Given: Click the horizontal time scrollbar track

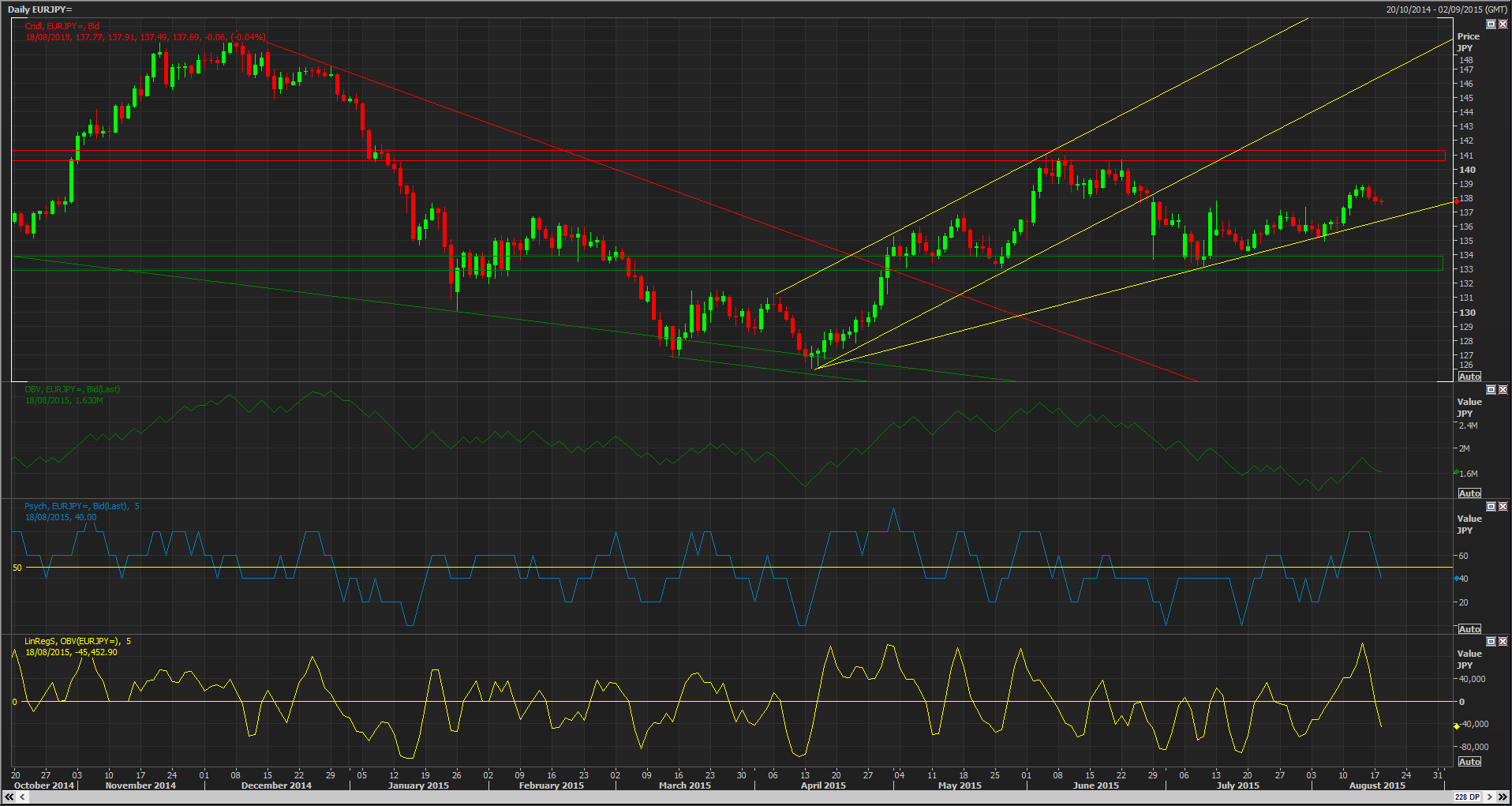Looking at the screenshot, I should [740, 797].
